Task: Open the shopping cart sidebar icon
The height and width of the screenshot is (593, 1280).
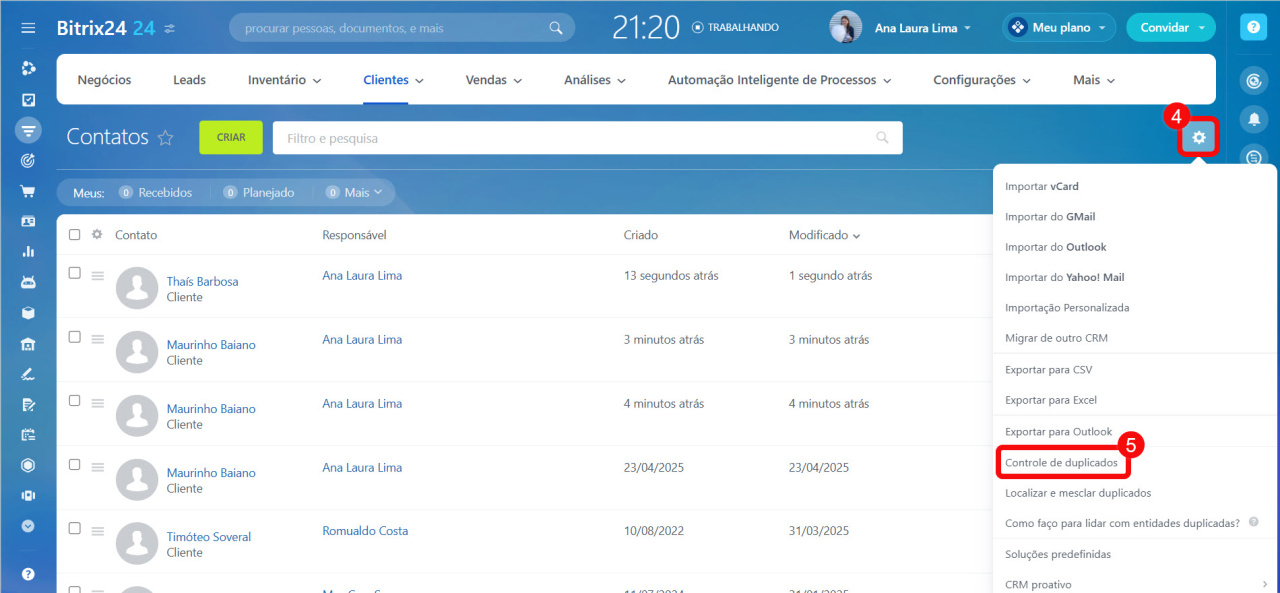Action: click(x=28, y=191)
